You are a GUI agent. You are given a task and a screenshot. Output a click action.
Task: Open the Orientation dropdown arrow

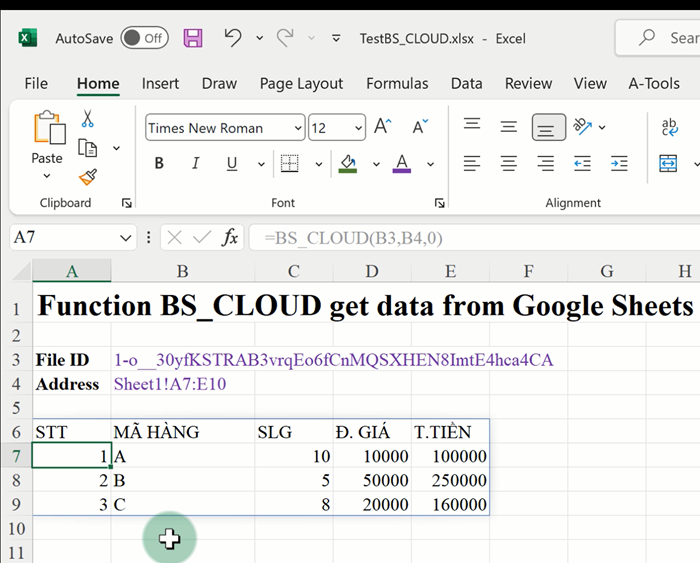coord(602,128)
